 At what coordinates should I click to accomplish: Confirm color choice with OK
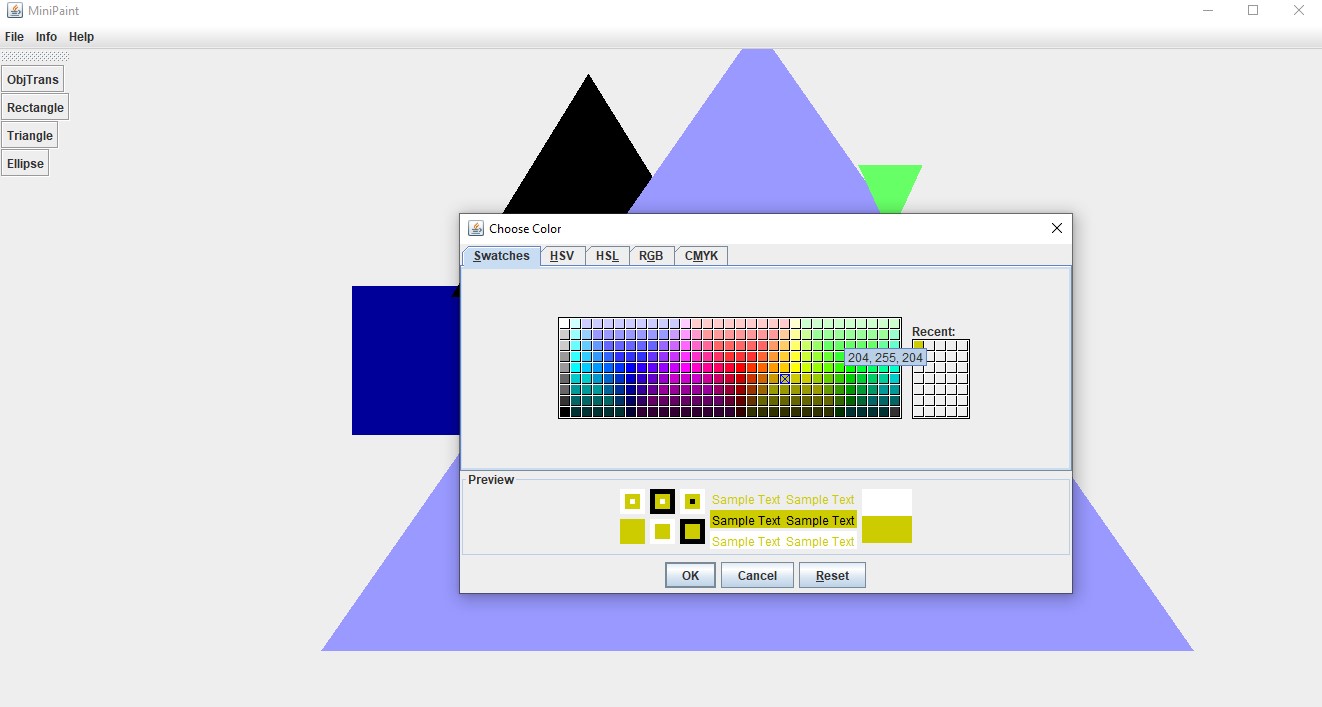click(x=689, y=575)
